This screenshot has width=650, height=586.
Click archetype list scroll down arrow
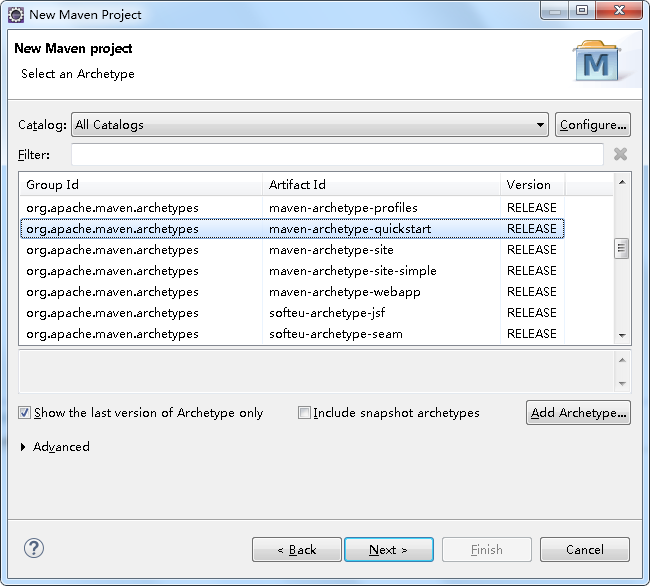622,335
